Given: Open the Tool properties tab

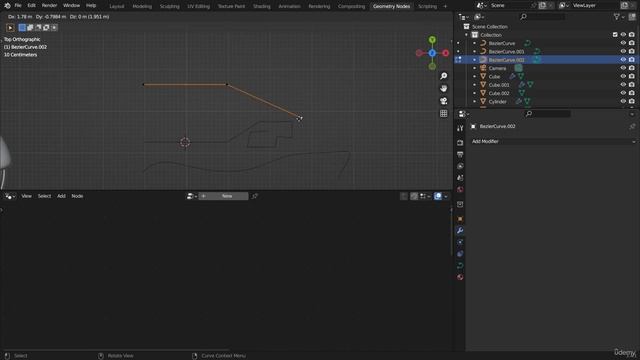Looking at the screenshot, I should click(460, 128).
